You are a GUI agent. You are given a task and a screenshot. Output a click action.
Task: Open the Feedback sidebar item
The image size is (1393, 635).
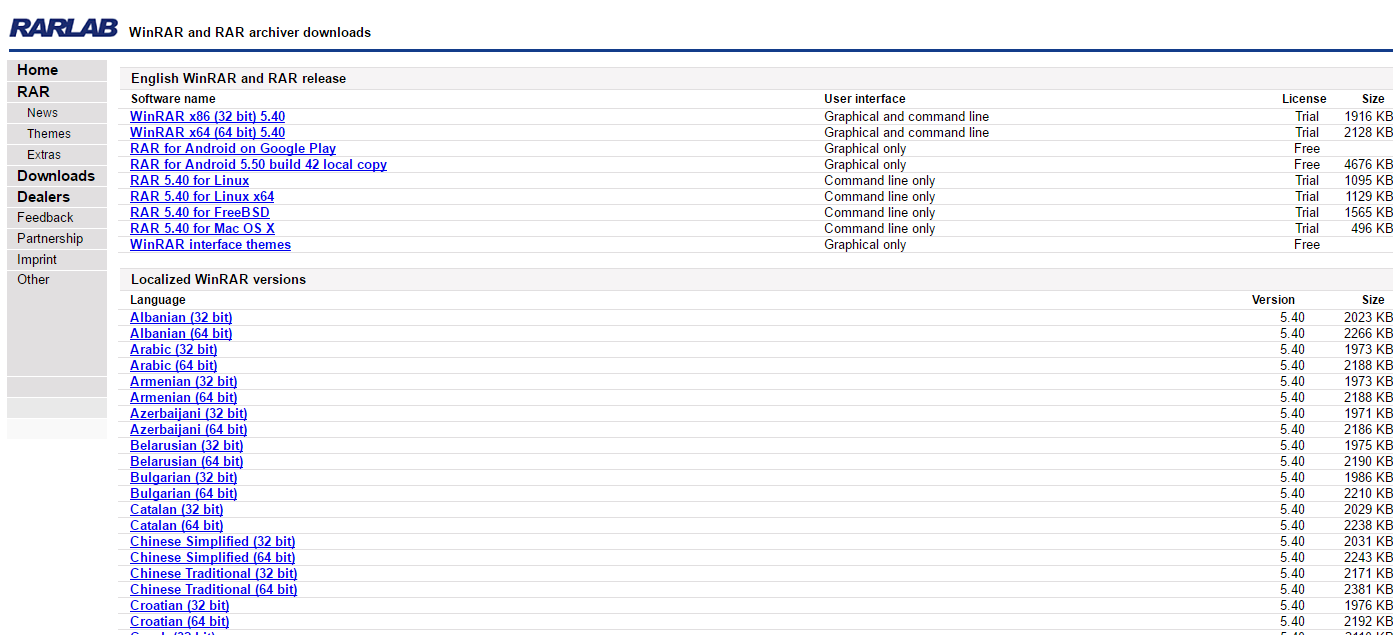[x=45, y=217]
